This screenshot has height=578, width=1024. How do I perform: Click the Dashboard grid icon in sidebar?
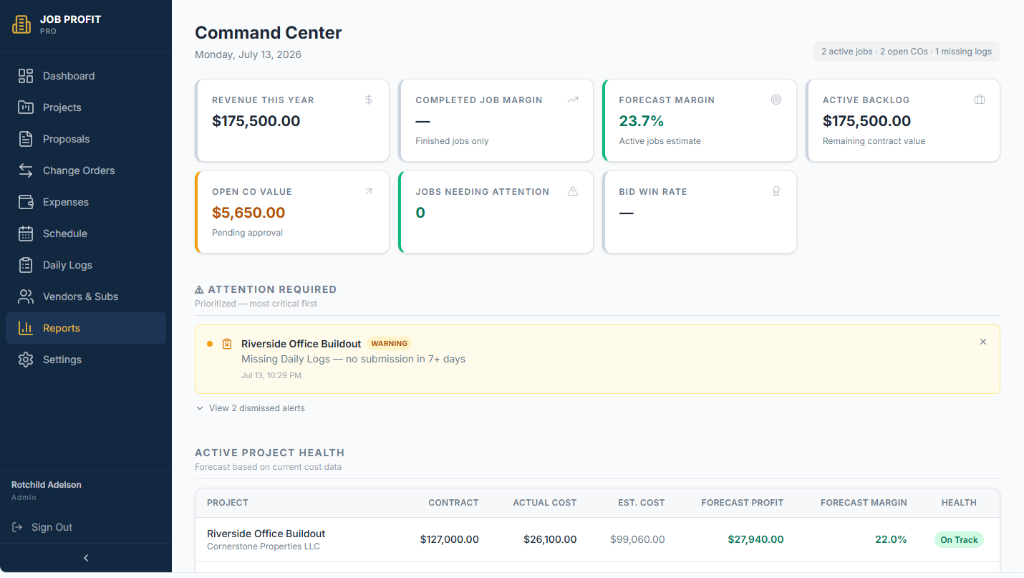25,76
